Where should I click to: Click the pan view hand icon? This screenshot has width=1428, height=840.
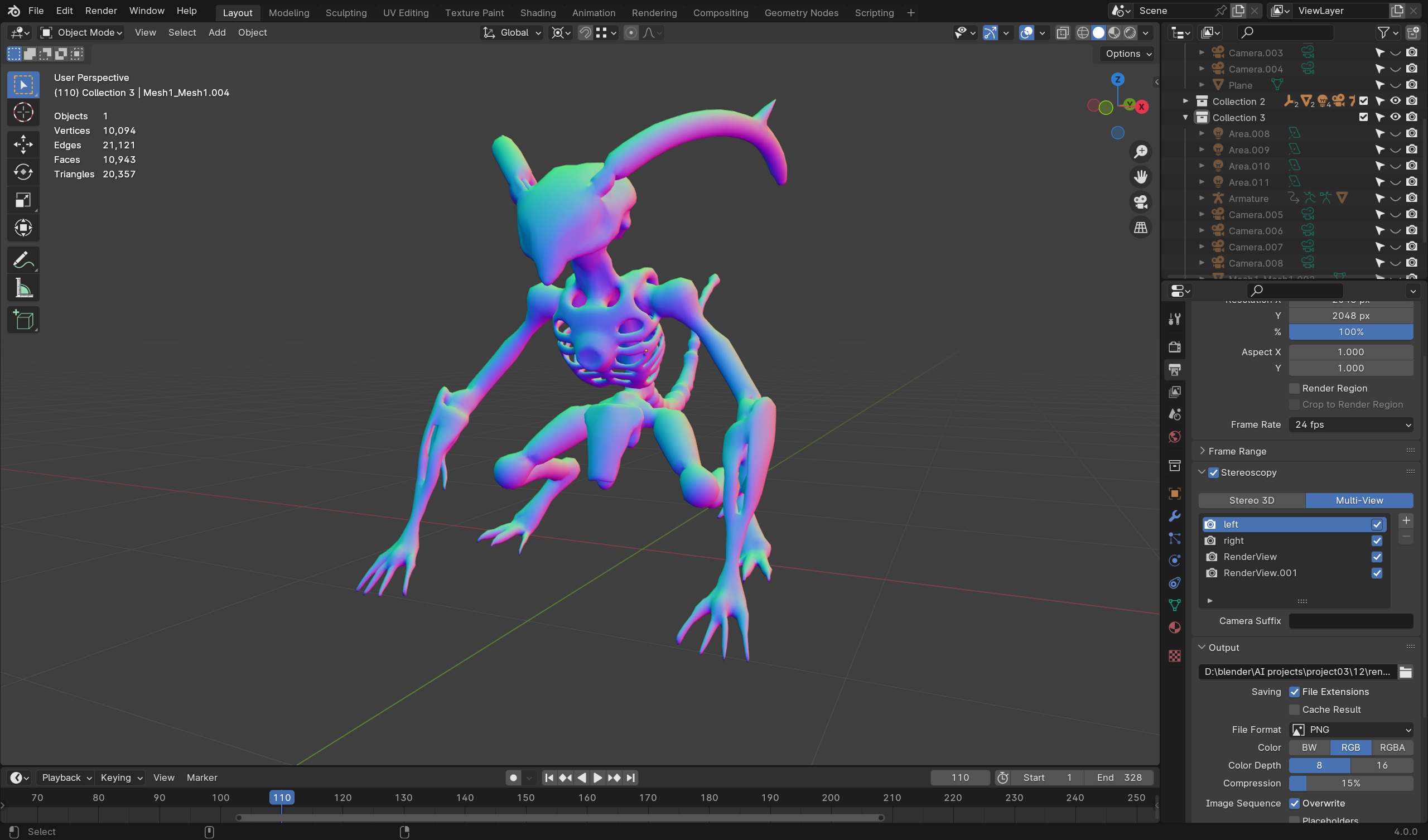(1140, 177)
